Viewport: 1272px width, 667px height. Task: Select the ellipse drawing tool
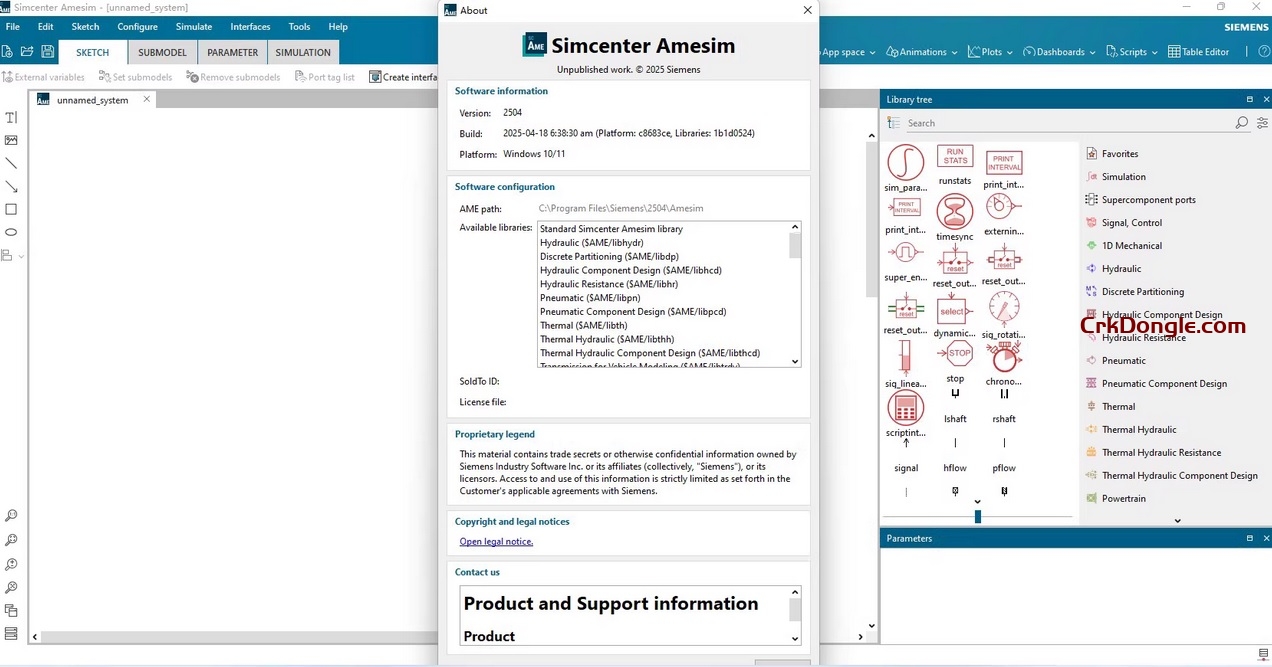click(x=11, y=231)
